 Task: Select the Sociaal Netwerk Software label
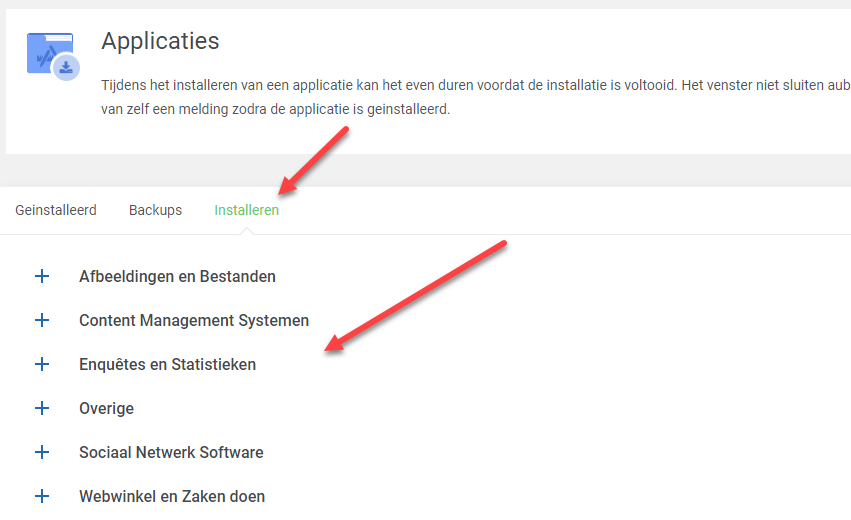point(171,452)
